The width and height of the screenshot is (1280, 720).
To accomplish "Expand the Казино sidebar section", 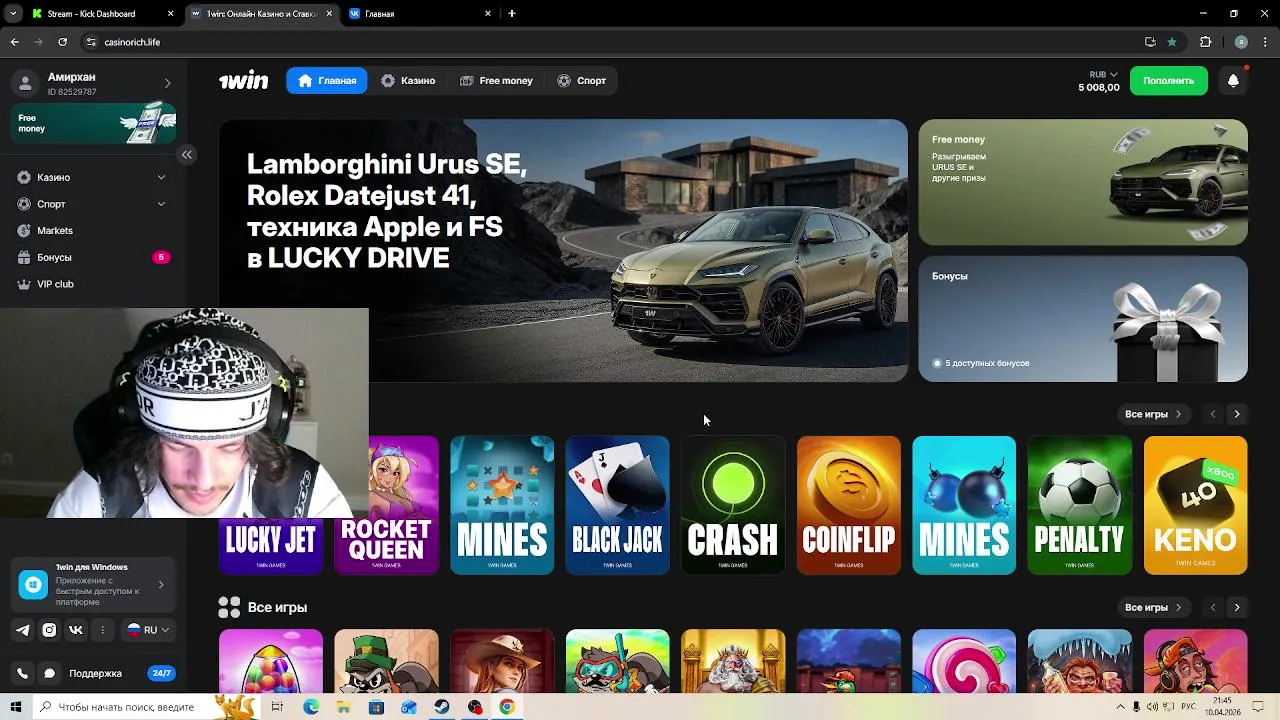I will 161,177.
